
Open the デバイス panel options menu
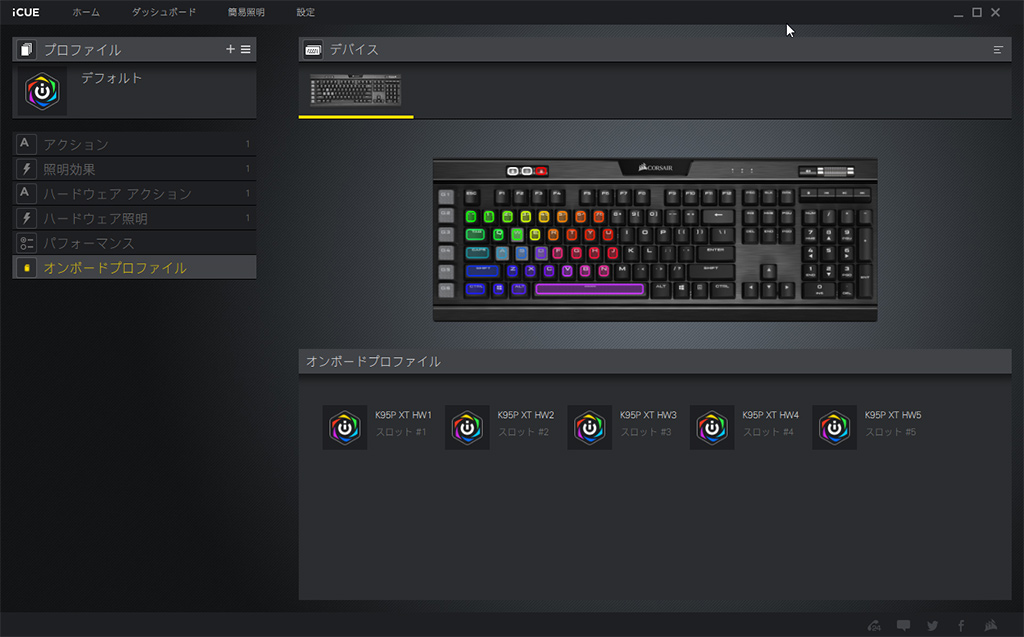pos(998,50)
